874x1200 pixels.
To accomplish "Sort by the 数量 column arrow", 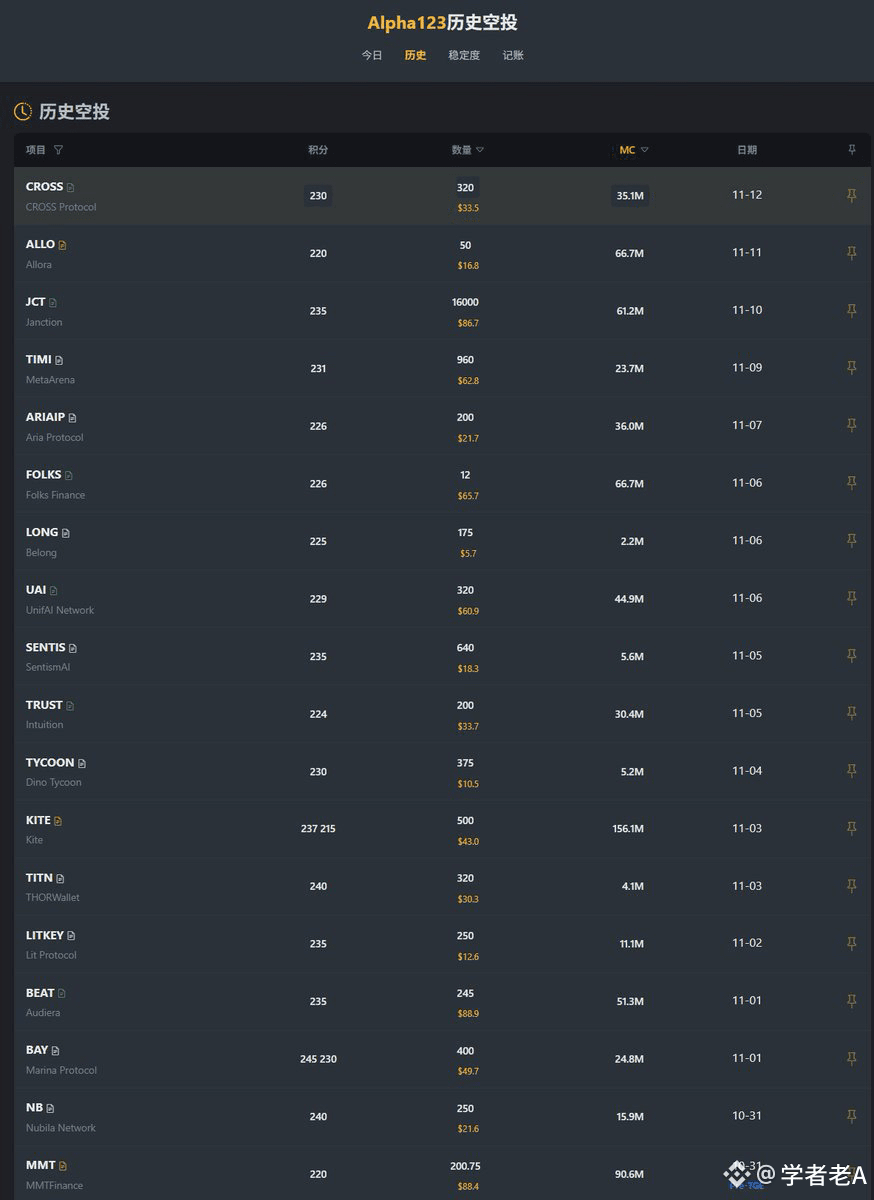I will [x=480, y=150].
